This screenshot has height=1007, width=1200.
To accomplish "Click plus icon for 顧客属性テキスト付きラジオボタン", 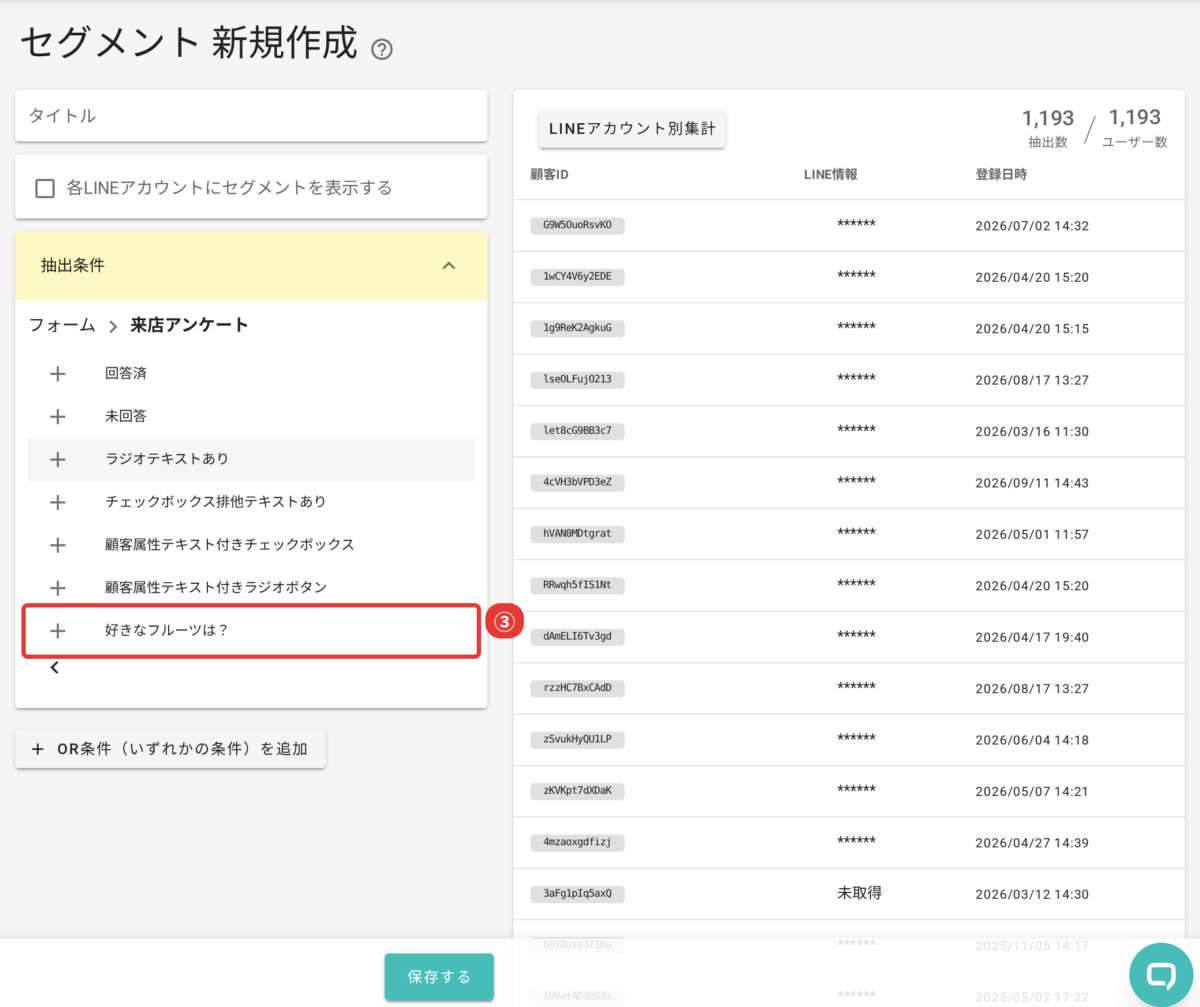I will pos(57,588).
